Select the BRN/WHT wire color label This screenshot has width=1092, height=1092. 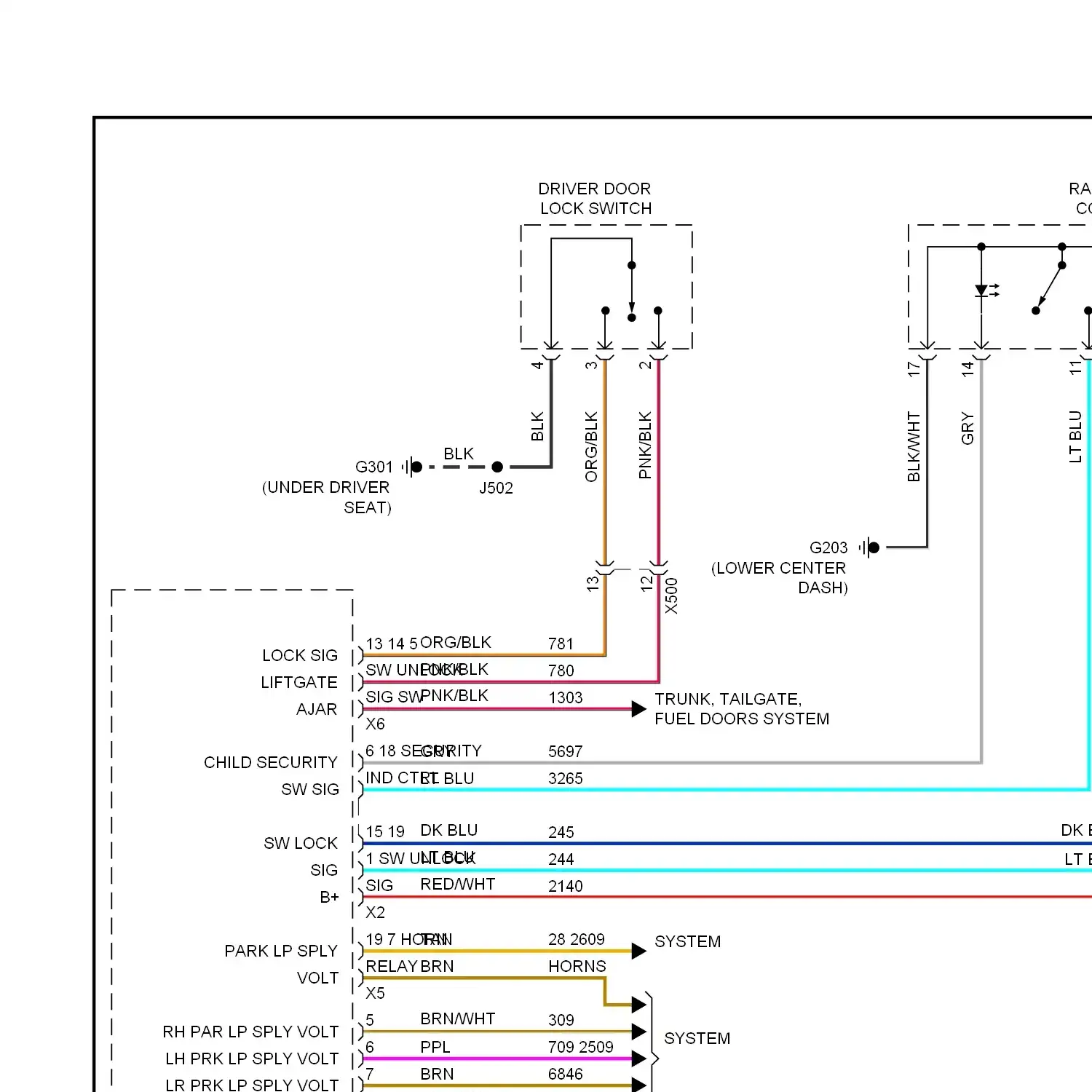tap(458, 1018)
